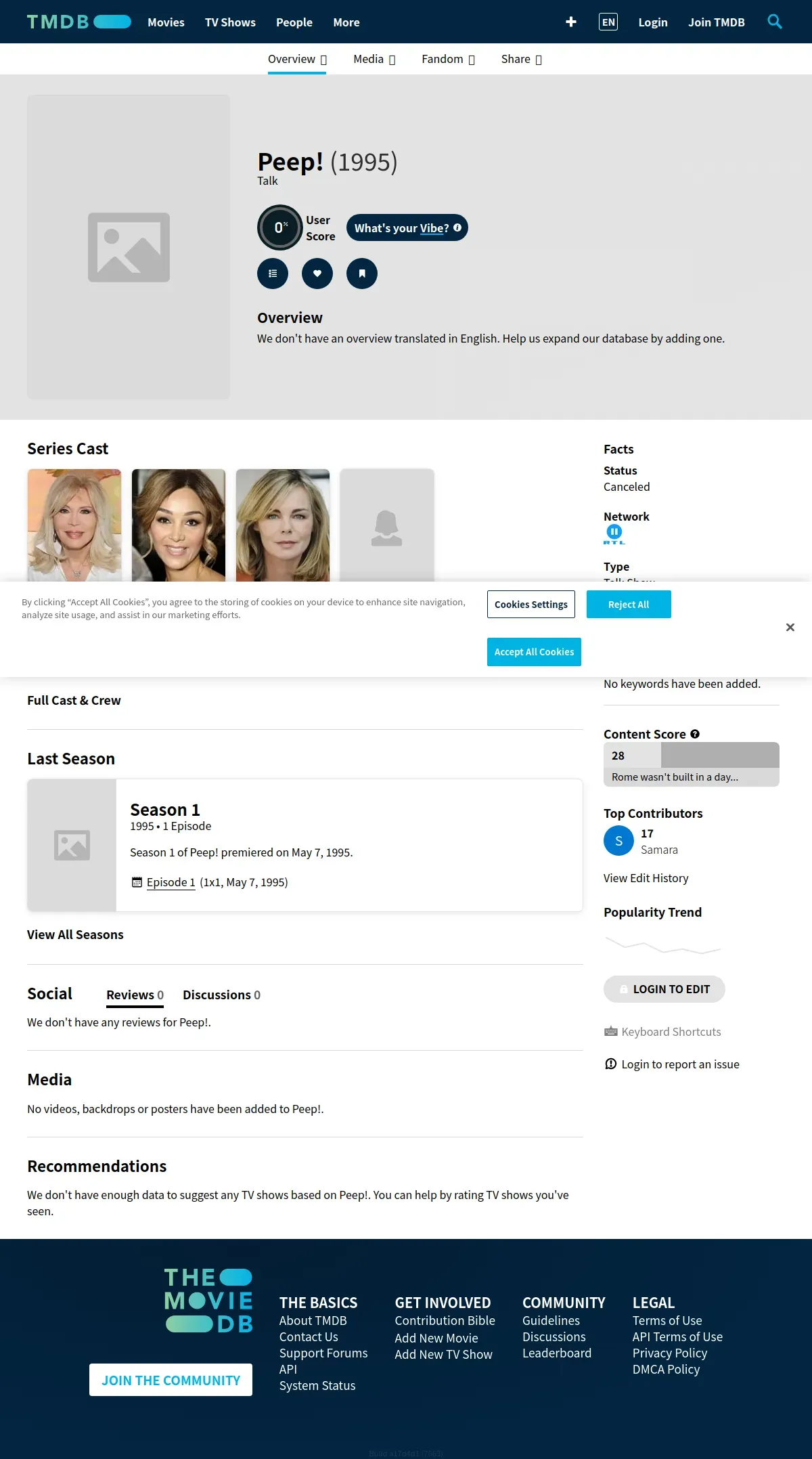Click View Edit History
This screenshot has width=812, height=1459.
(x=646, y=878)
